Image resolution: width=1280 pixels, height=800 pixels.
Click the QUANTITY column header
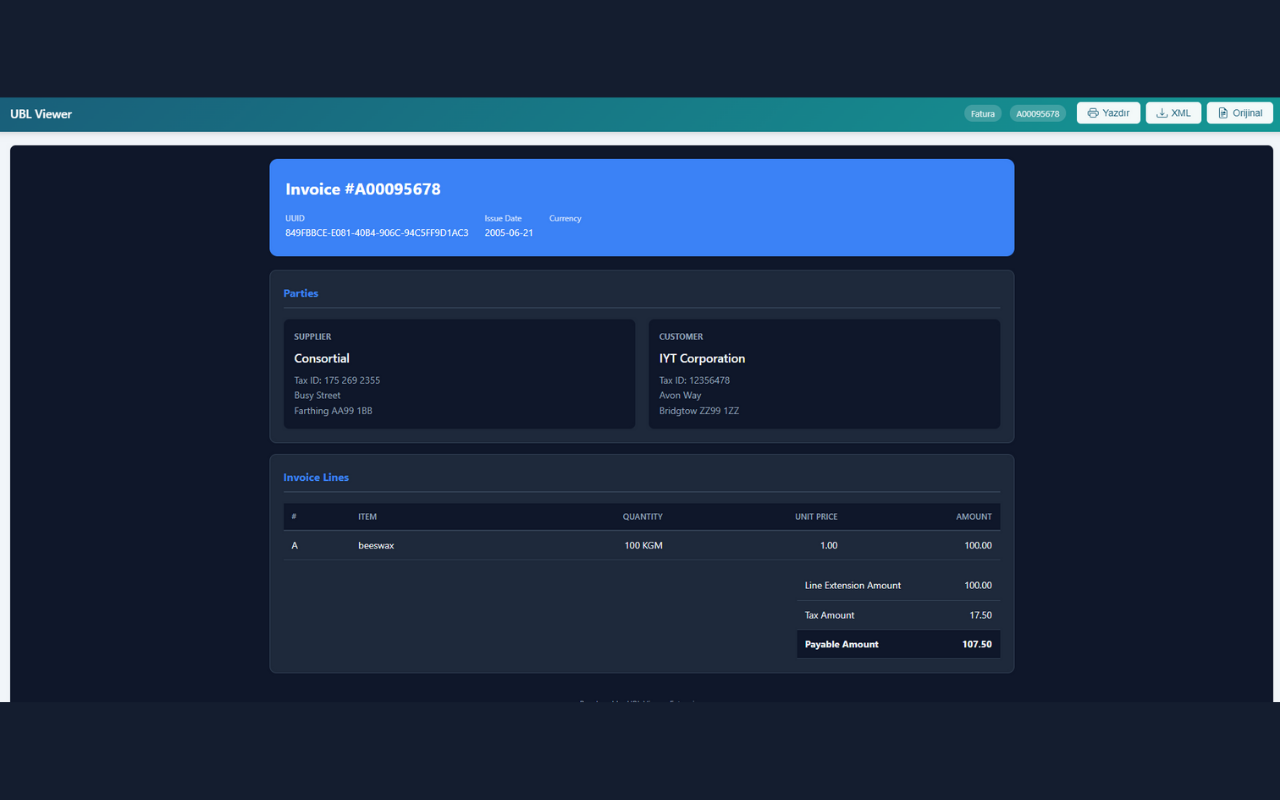(643, 517)
